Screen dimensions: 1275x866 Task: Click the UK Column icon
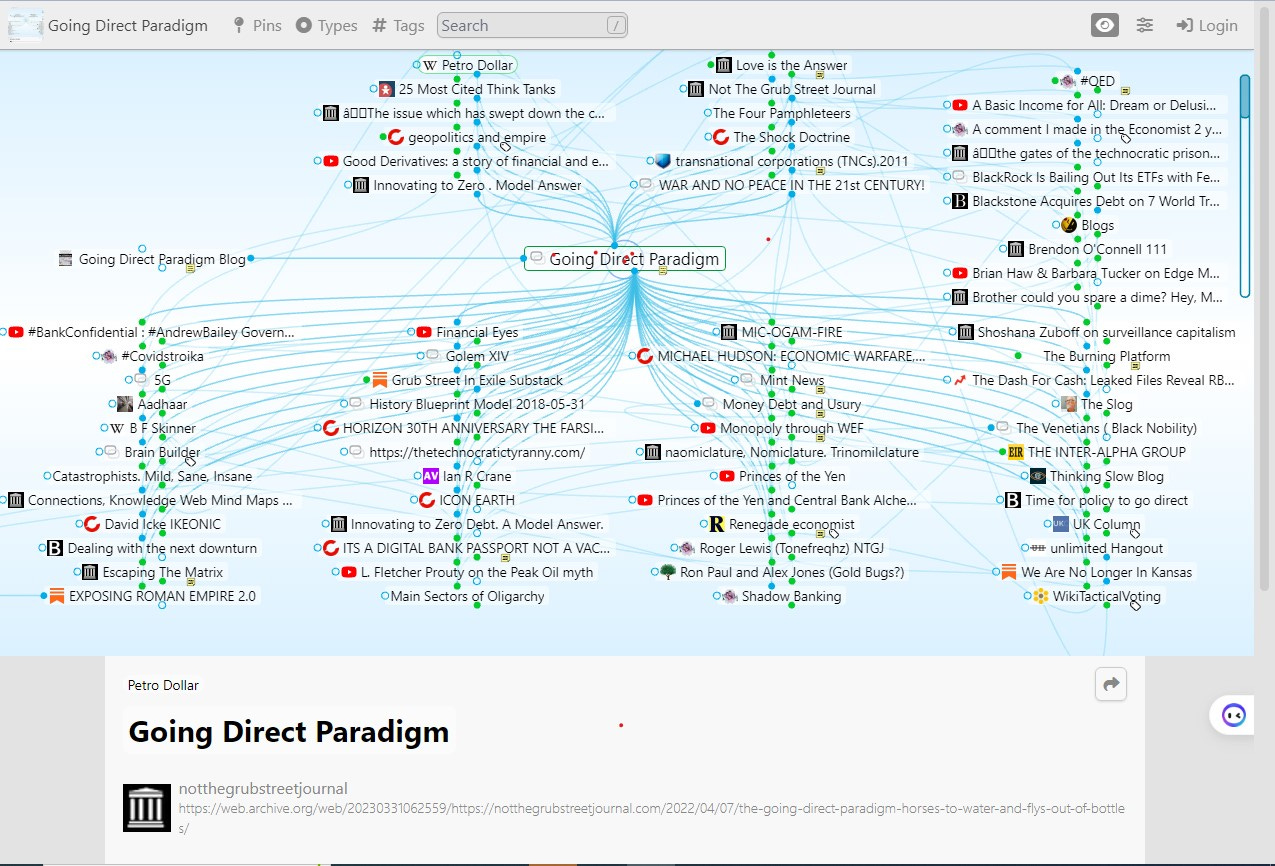pyautogui.click(x=1060, y=524)
